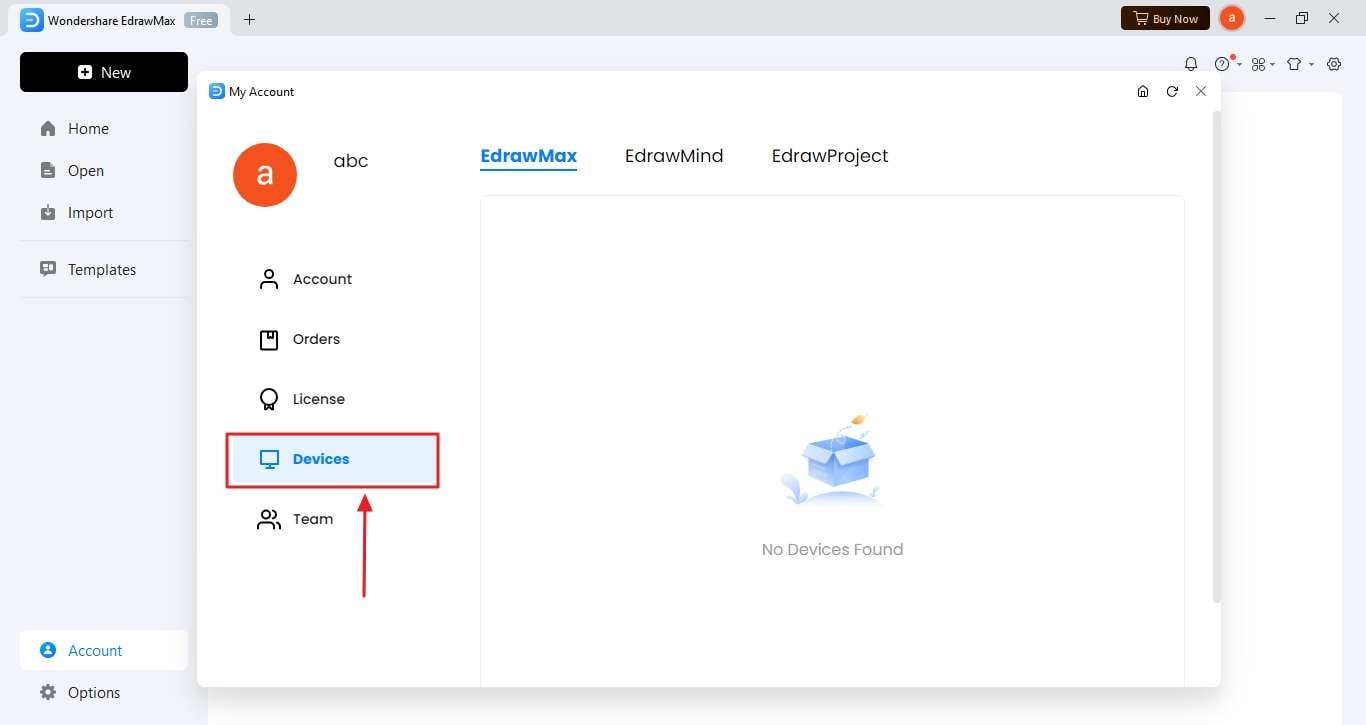Expand the apps grid menu
Screen dimensions: 1366x725
tap(1263, 64)
